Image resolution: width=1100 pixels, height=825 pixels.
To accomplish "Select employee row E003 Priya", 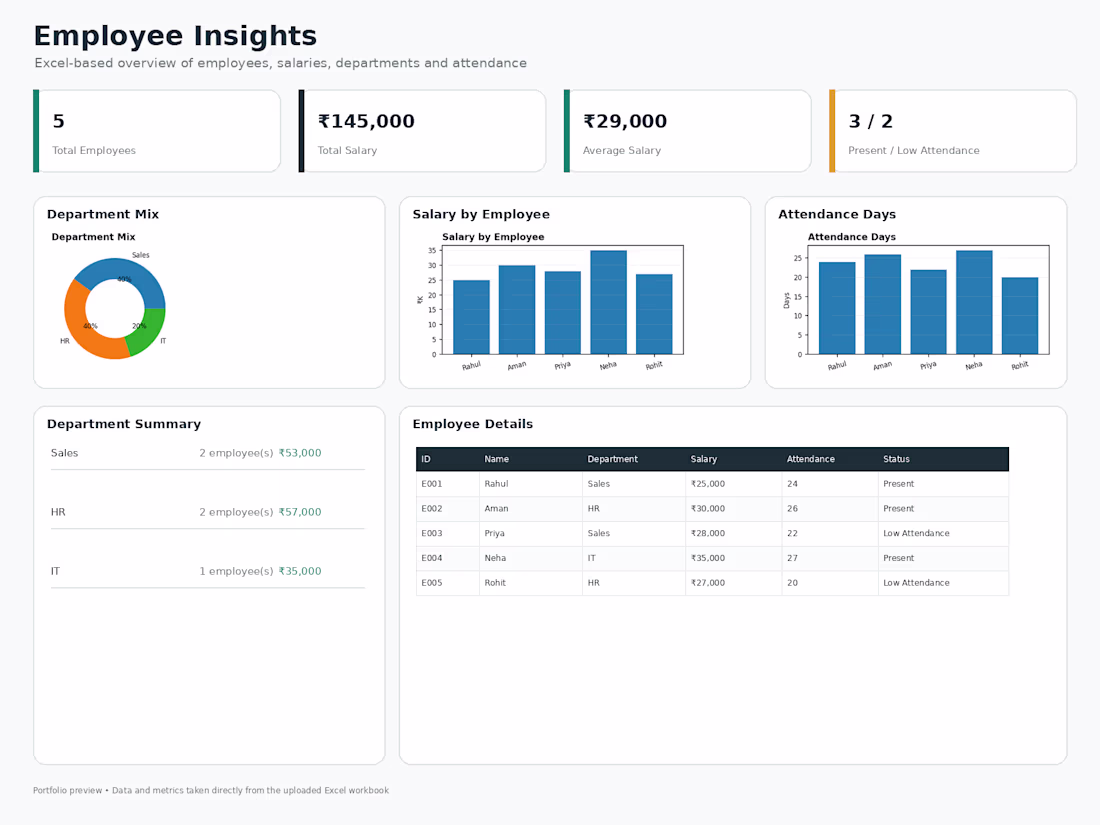I will click(x=712, y=533).
